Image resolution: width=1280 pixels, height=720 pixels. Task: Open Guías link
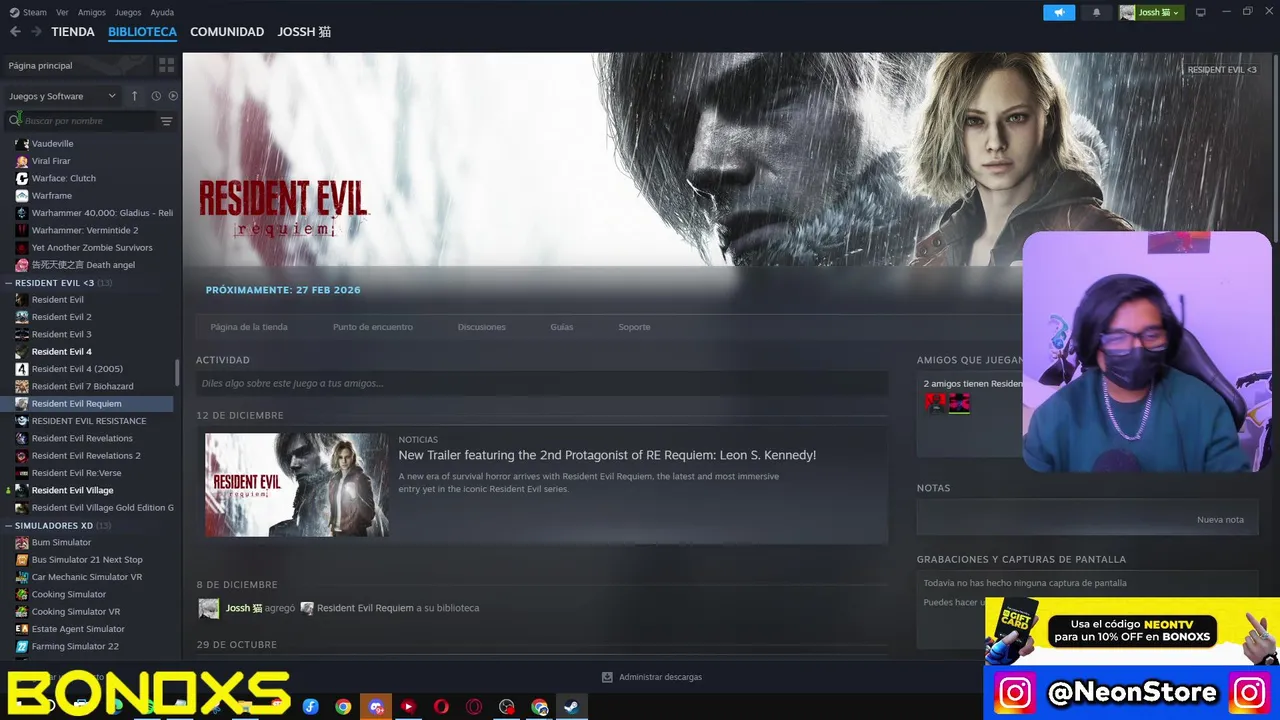point(562,327)
